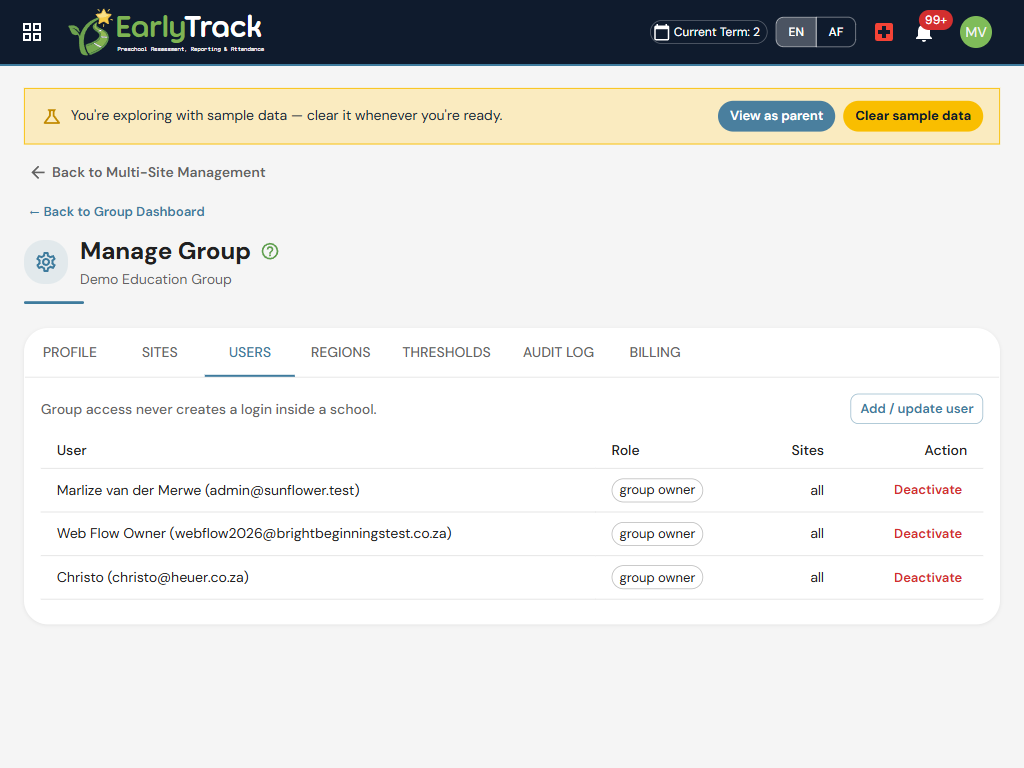
Task: Switch language to AF
Action: [836, 32]
